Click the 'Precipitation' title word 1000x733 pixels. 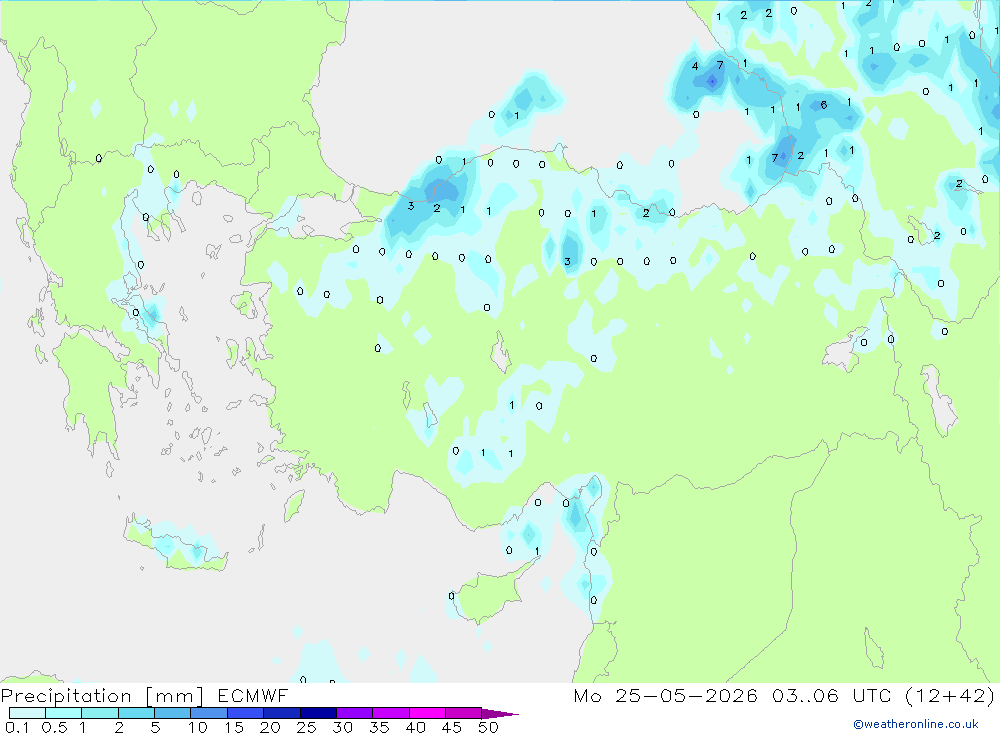66,695
